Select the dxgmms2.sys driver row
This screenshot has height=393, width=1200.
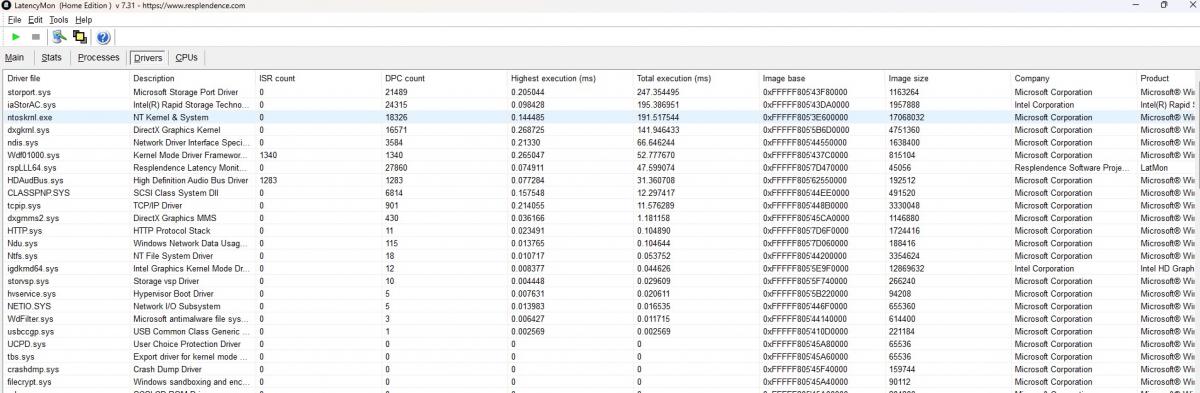(x=600, y=218)
